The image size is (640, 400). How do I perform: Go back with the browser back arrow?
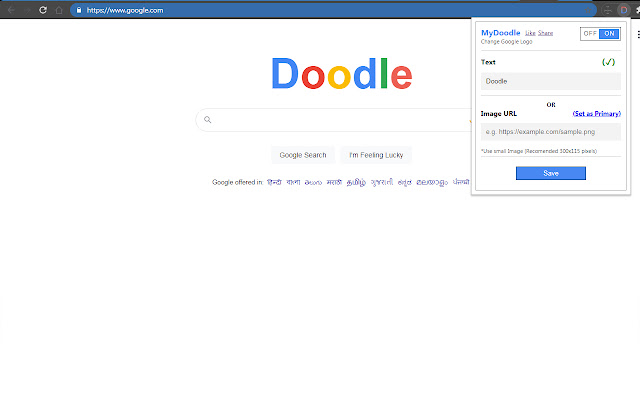click(11, 10)
